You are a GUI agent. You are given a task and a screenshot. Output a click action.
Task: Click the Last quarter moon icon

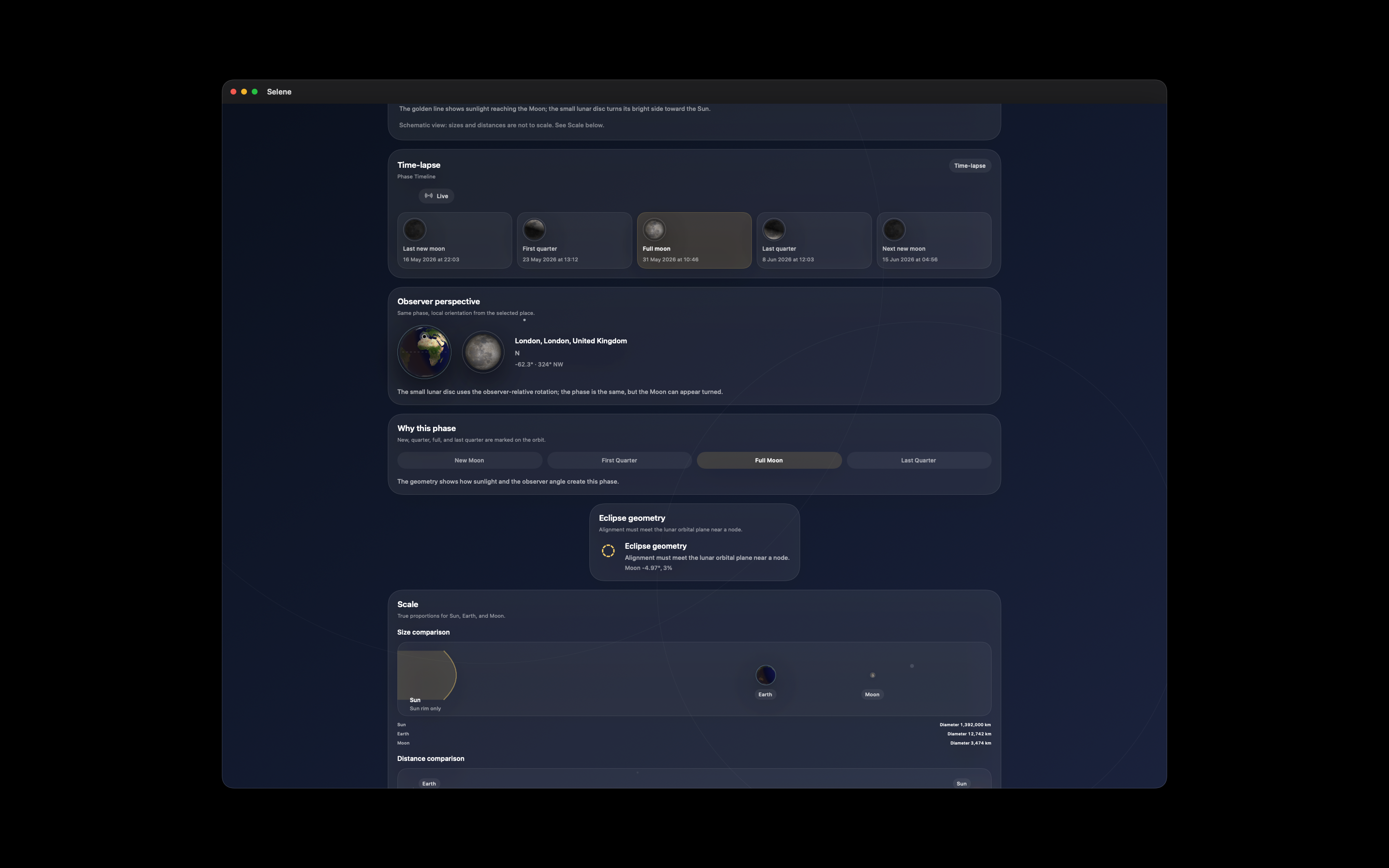774,230
